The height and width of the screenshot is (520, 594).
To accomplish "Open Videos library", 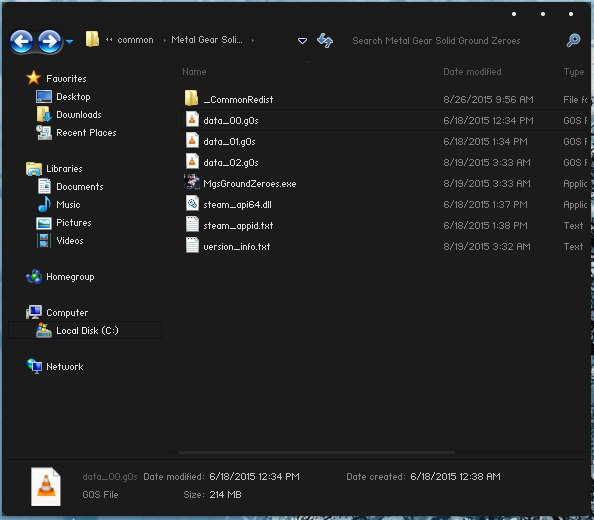I will pyautogui.click(x=70, y=241).
